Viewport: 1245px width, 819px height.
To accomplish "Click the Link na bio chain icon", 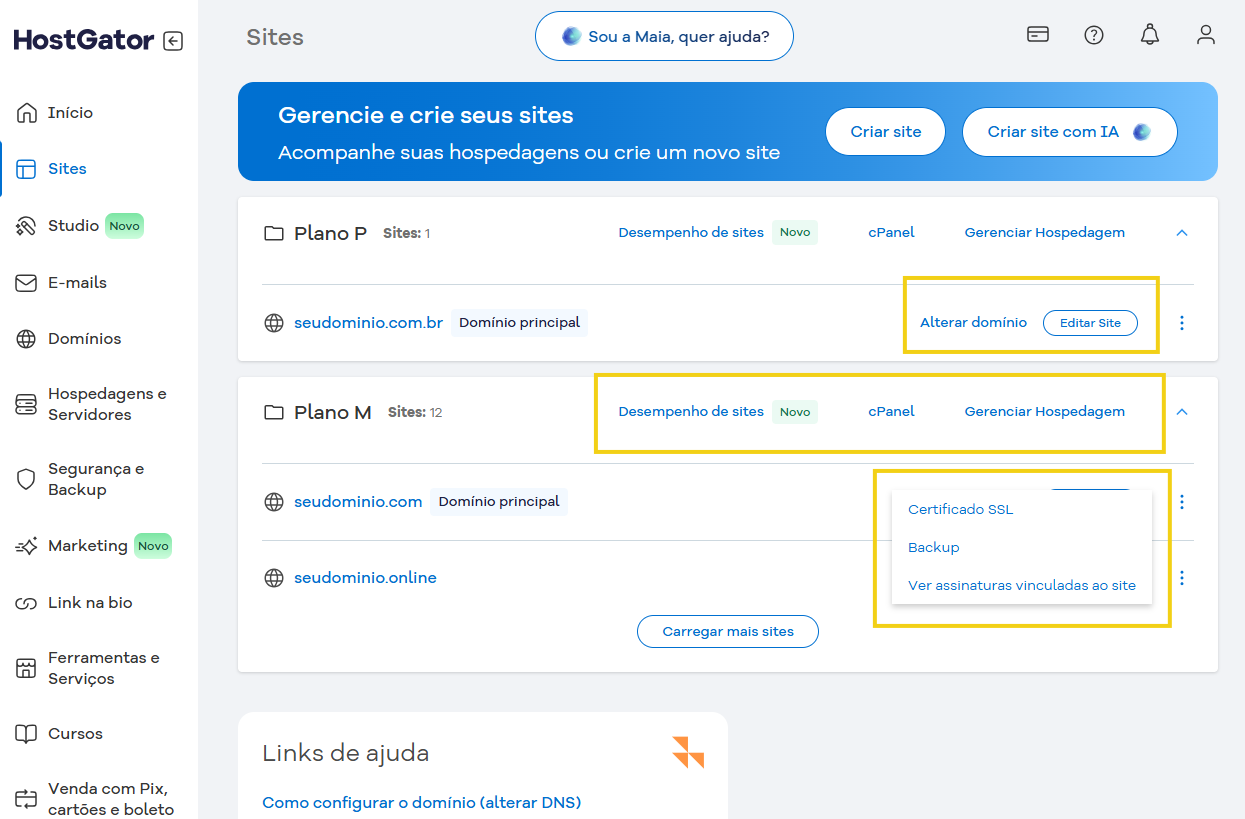I will [x=27, y=603].
